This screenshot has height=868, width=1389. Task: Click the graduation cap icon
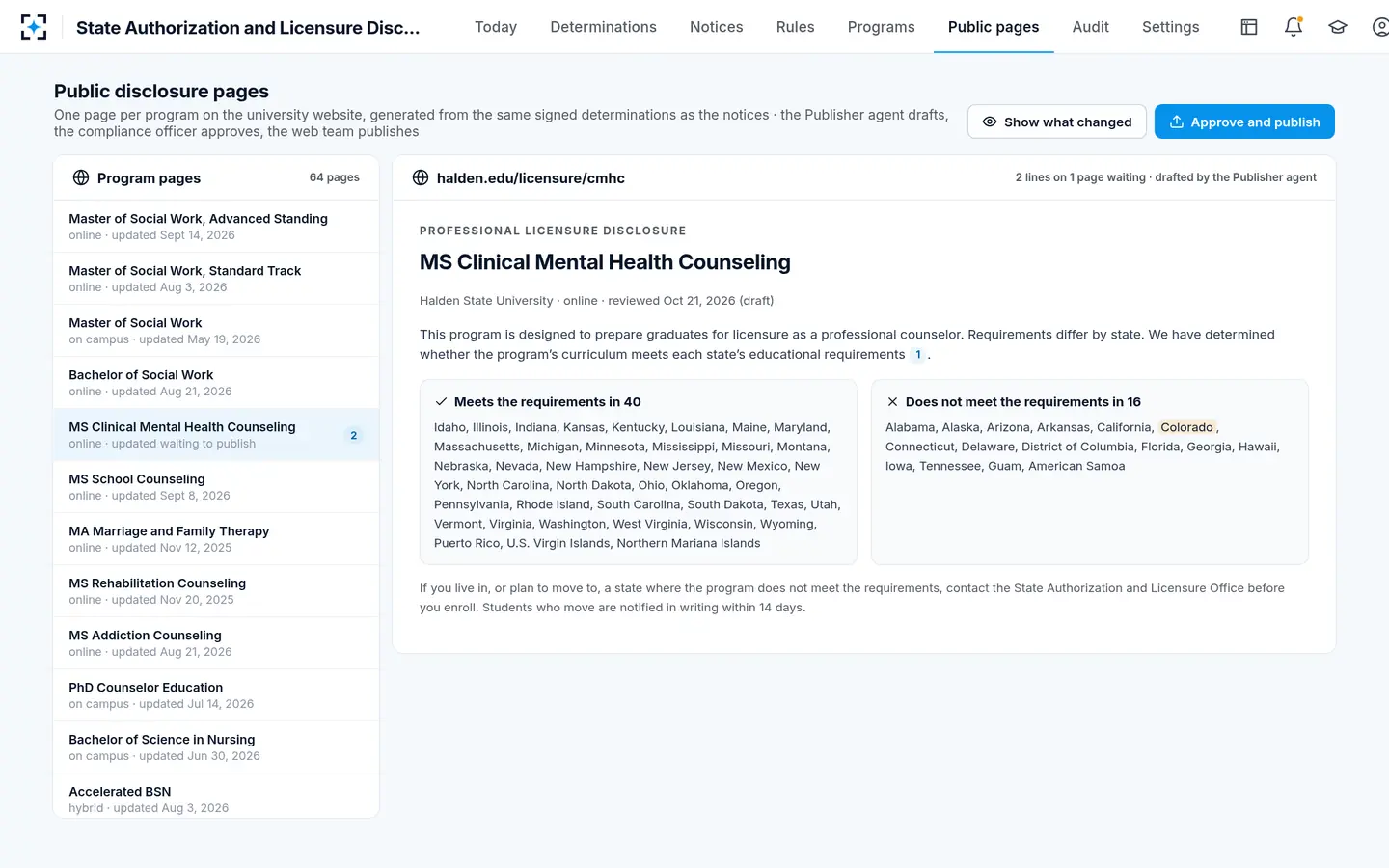pyautogui.click(x=1338, y=27)
